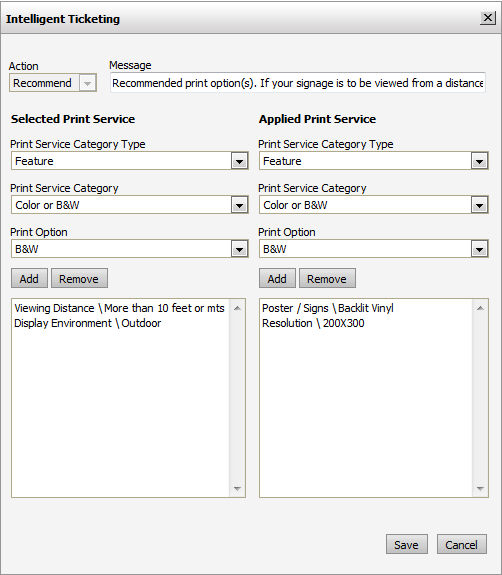This screenshot has width=502, height=575.
Task: Click Remove under Applied Print Service
Action: 327,279
